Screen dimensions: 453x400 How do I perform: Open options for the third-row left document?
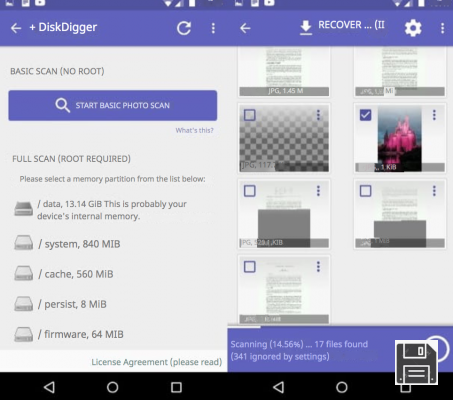click(318, 191)
